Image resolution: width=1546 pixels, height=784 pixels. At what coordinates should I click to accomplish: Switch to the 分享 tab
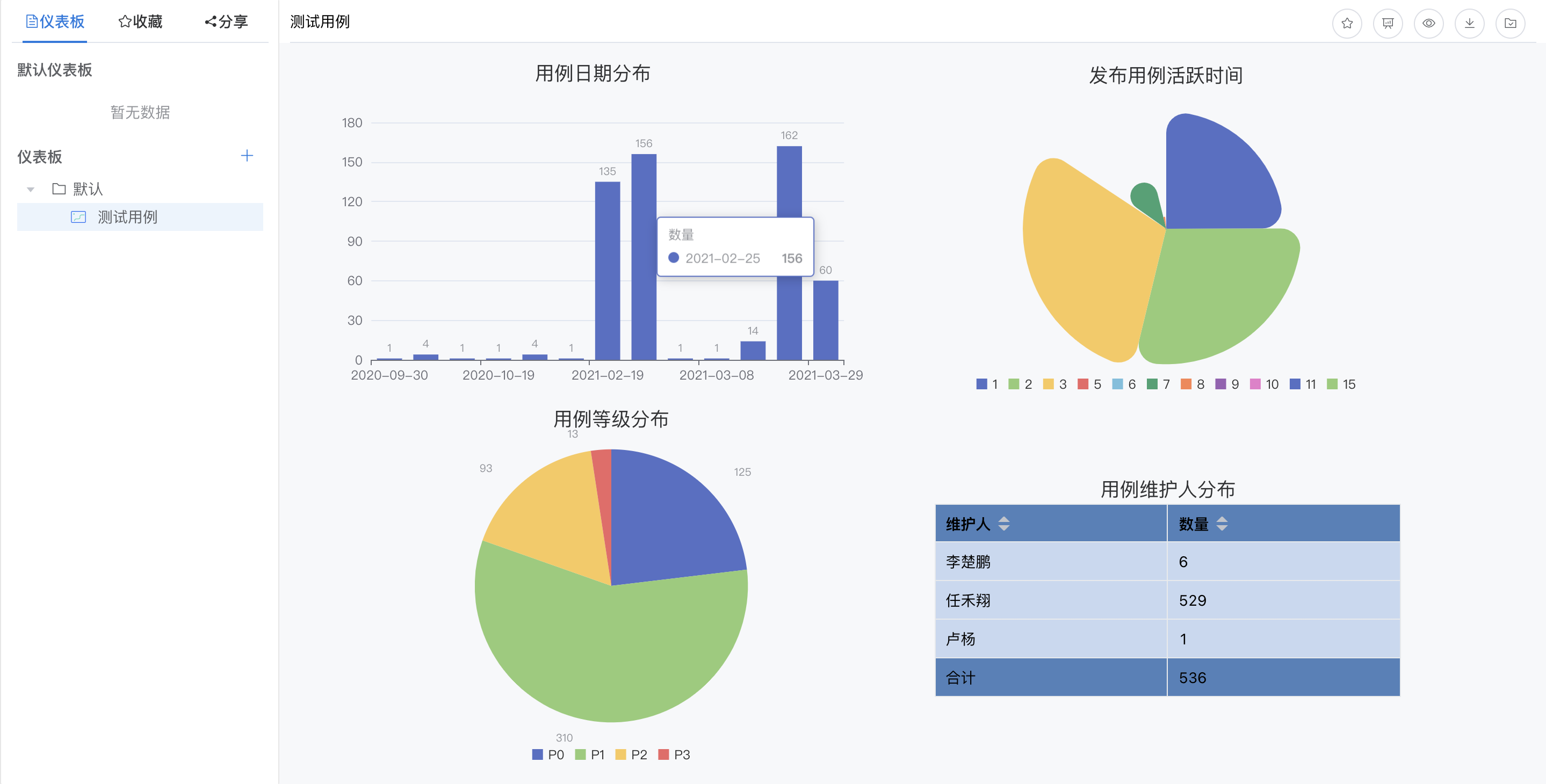226,21
